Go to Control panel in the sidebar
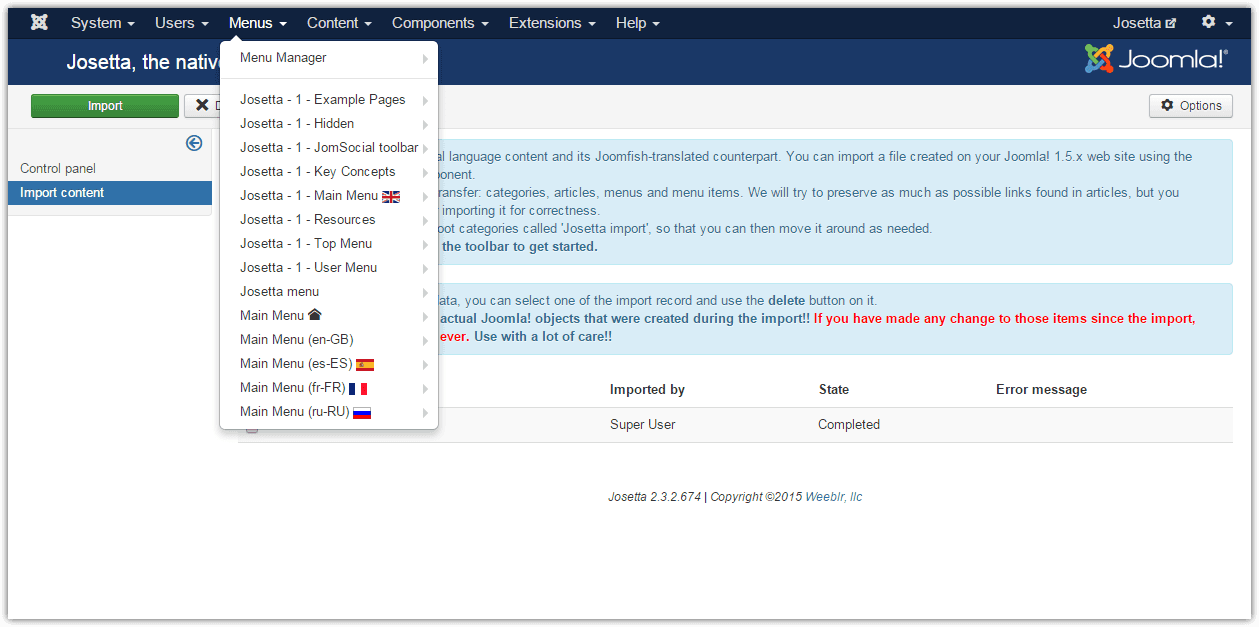The width and height of the screenshot is (1259, 627). click(58, 169)
